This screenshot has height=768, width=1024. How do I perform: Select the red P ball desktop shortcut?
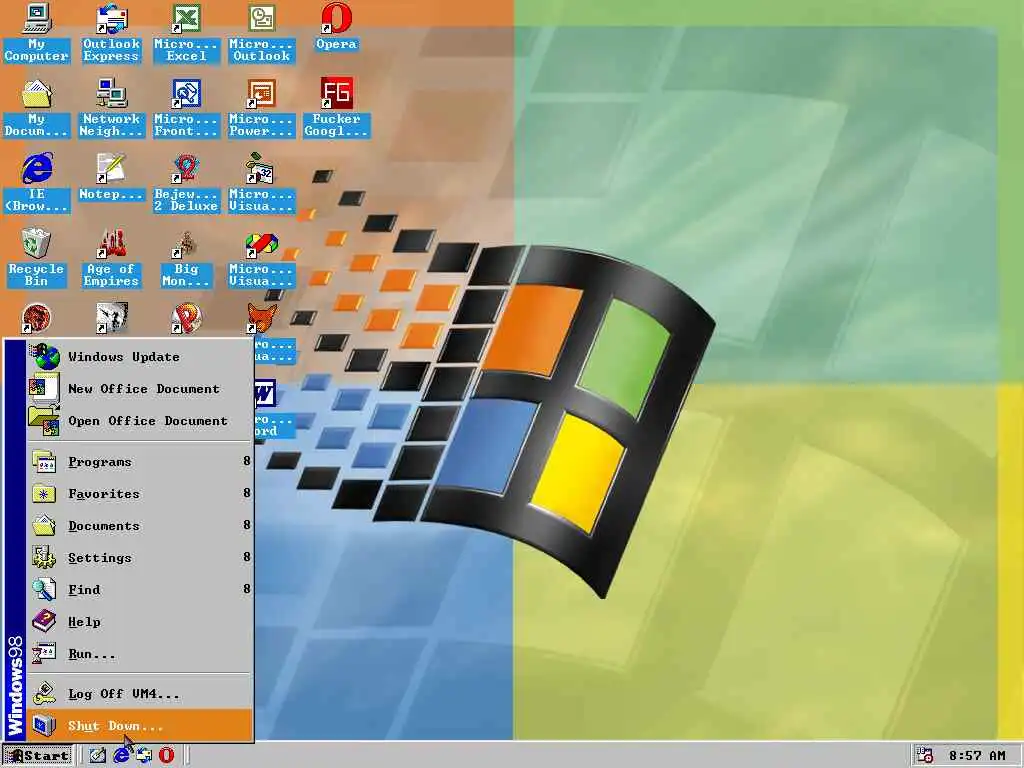(x=186, y=319)
